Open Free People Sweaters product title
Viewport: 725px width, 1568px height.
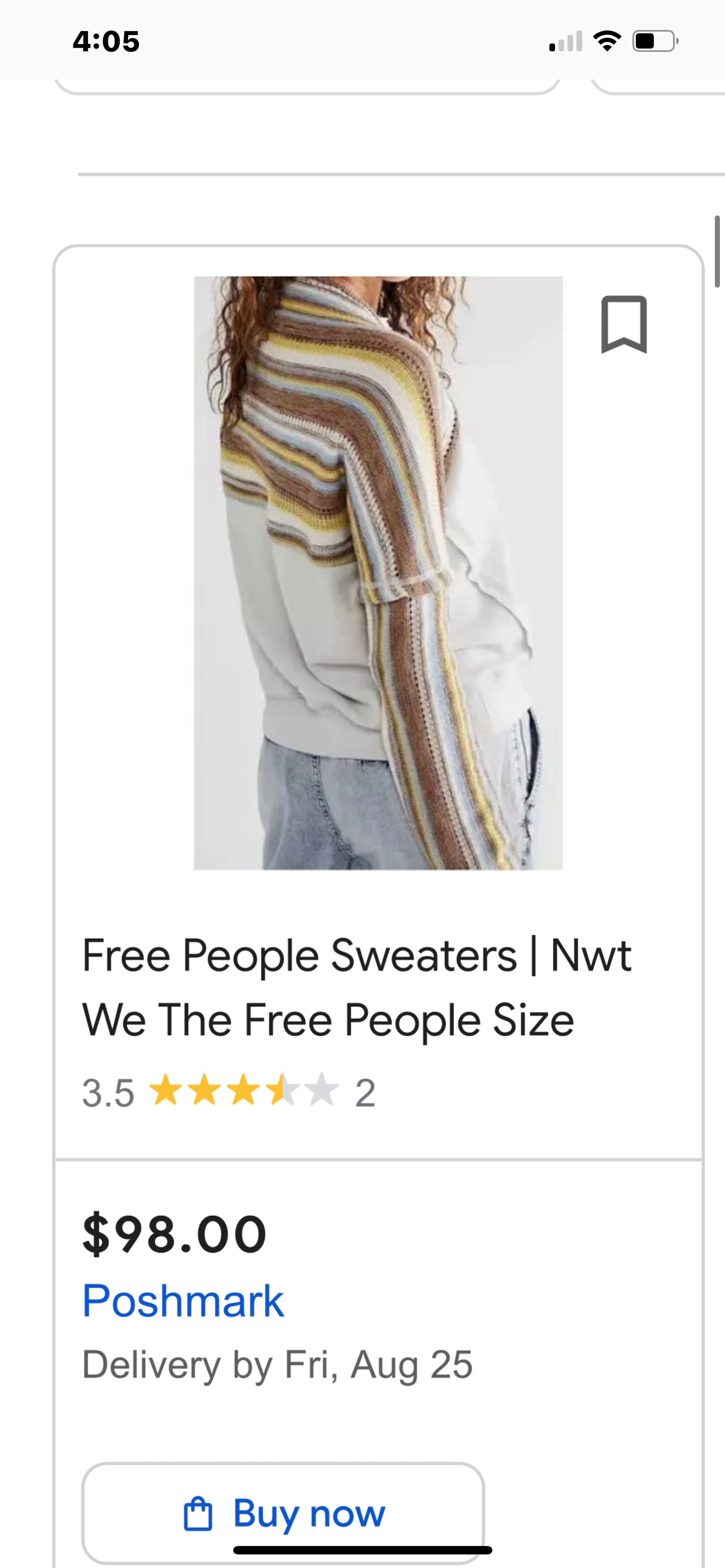tap(357, 987)
